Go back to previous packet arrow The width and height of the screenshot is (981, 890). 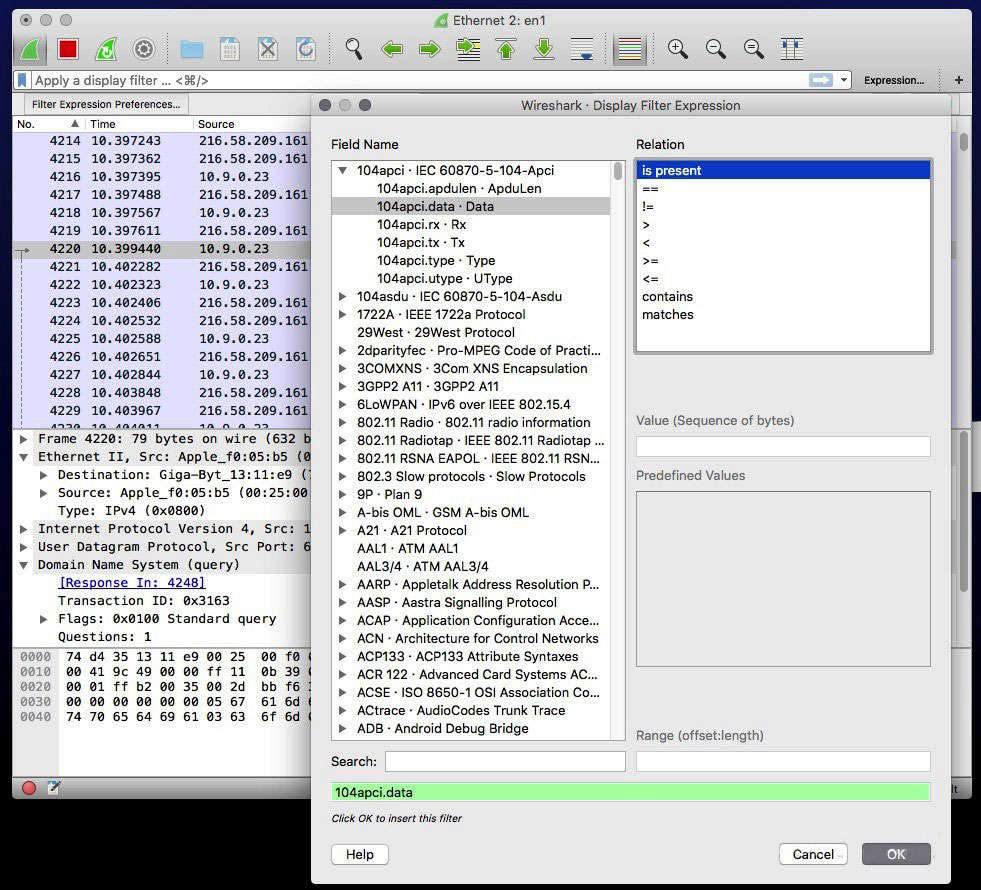[x=392, y=49]
